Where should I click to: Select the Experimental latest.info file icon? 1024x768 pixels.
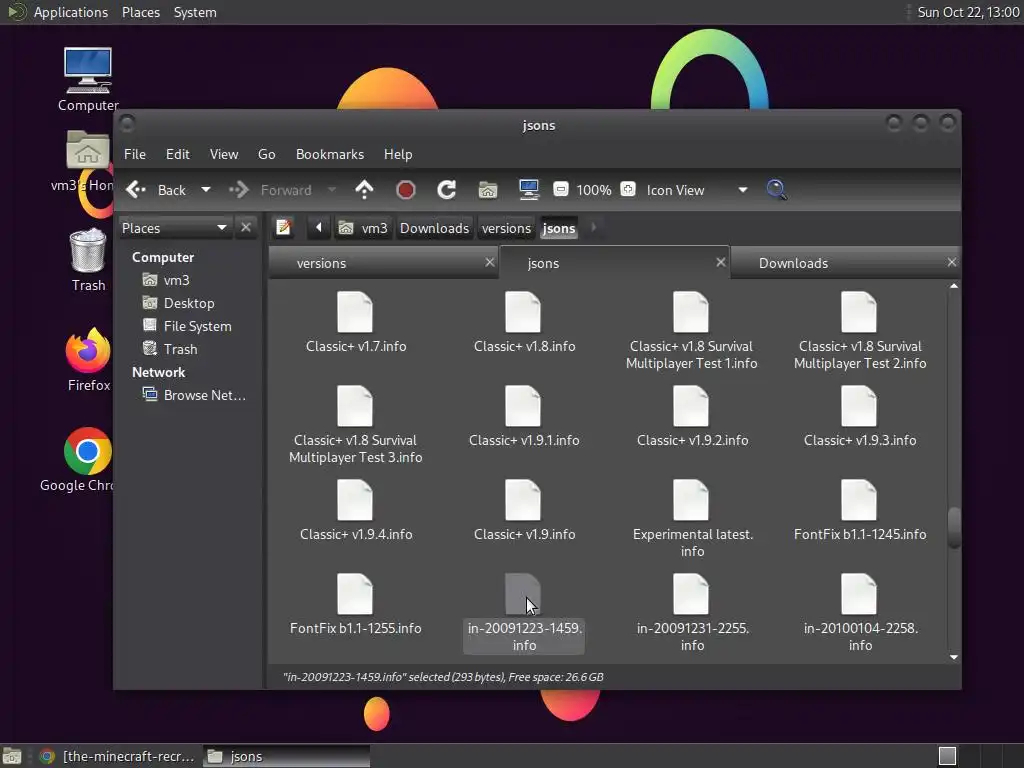691,500
